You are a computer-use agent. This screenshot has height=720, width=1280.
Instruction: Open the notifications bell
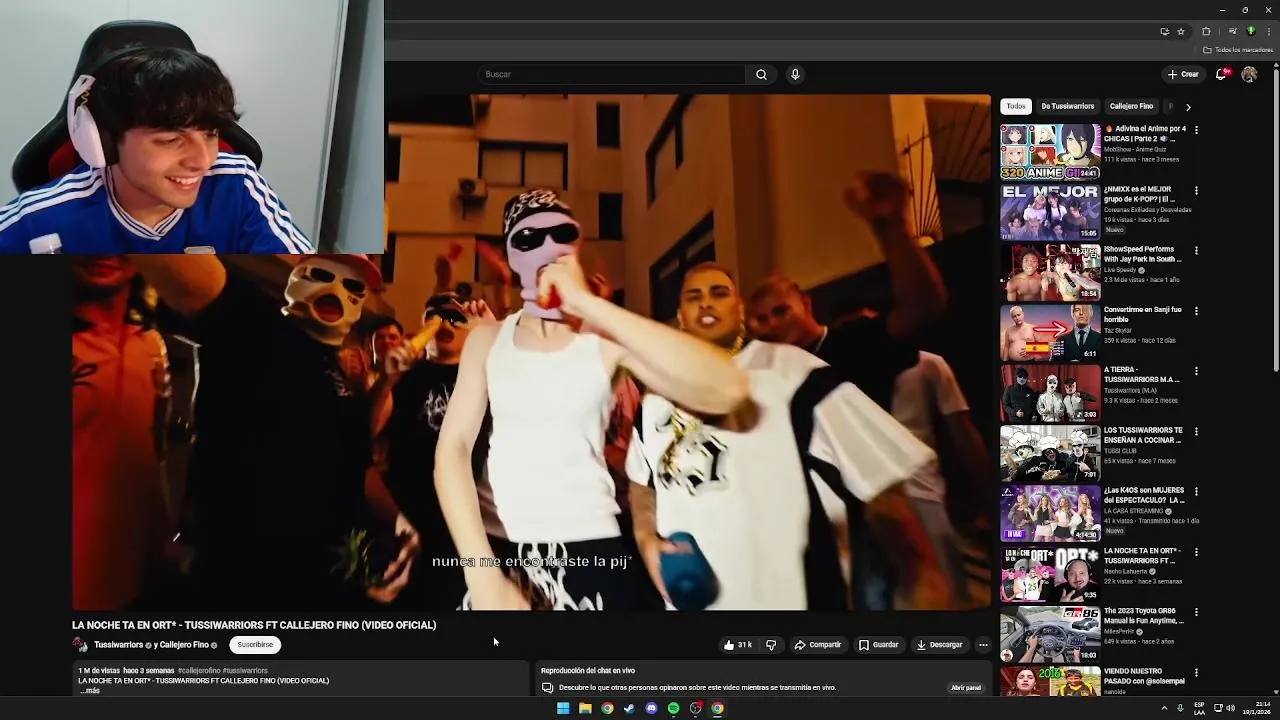[x=1221, y=74]
